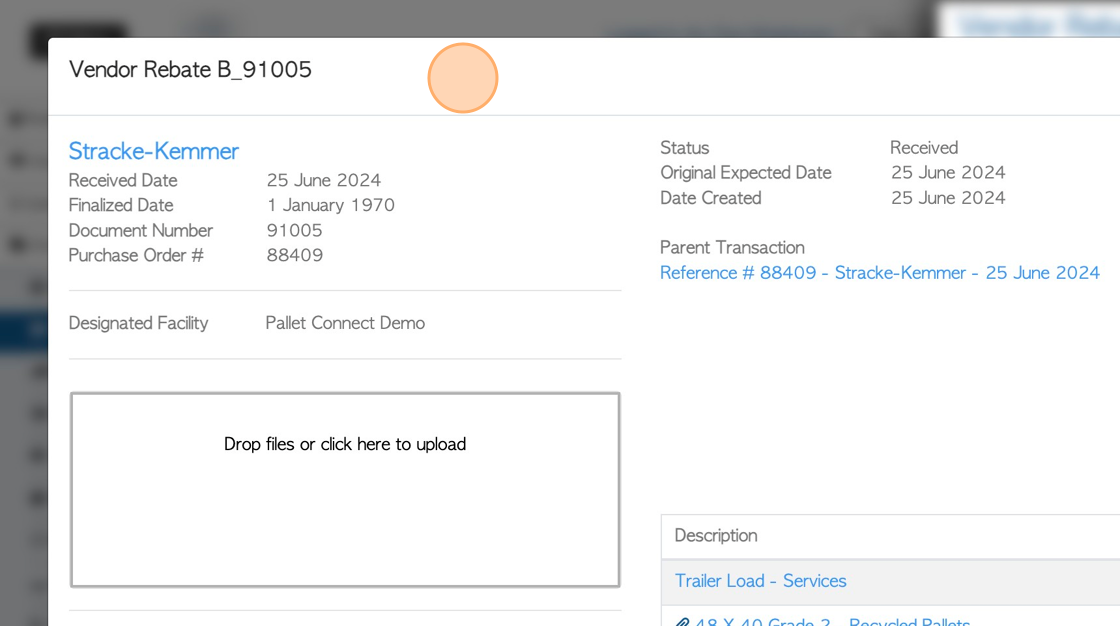Click the Document Number value 91005

click(x=294, y=230)
